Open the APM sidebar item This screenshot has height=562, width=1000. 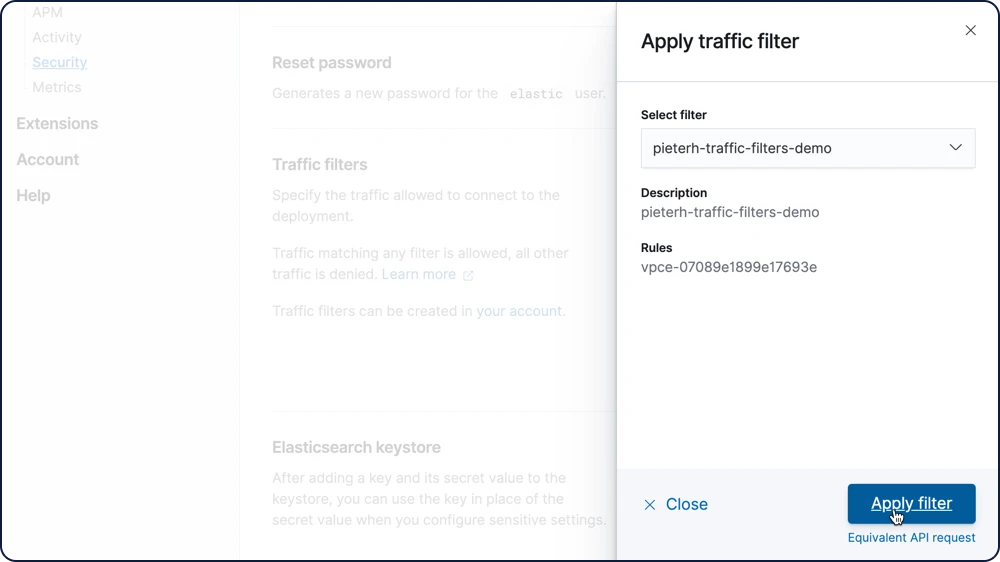click(x=47, y=12)
